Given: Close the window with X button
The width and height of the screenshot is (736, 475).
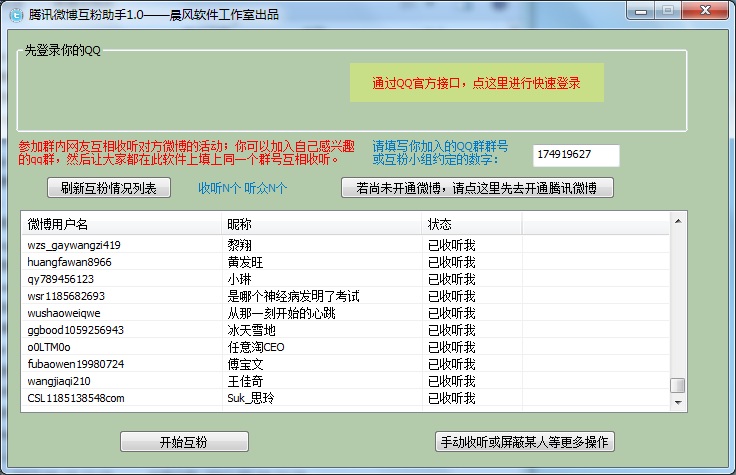Looking at the screenshot, I should [x=705, y=10].
